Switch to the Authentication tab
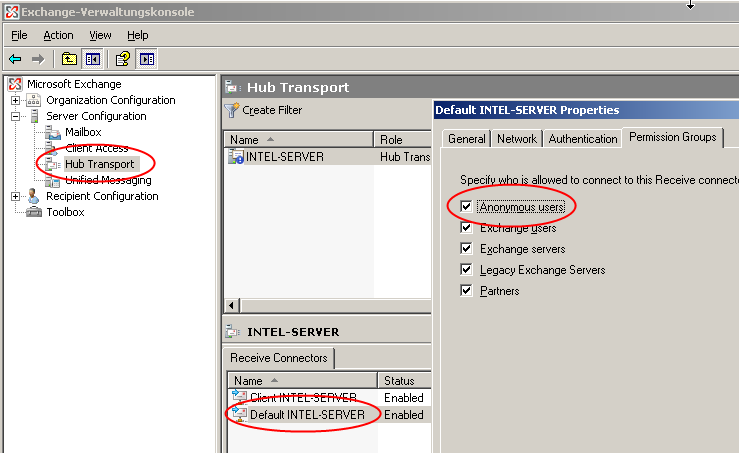 pyautogui.click(x=583, y=139)
